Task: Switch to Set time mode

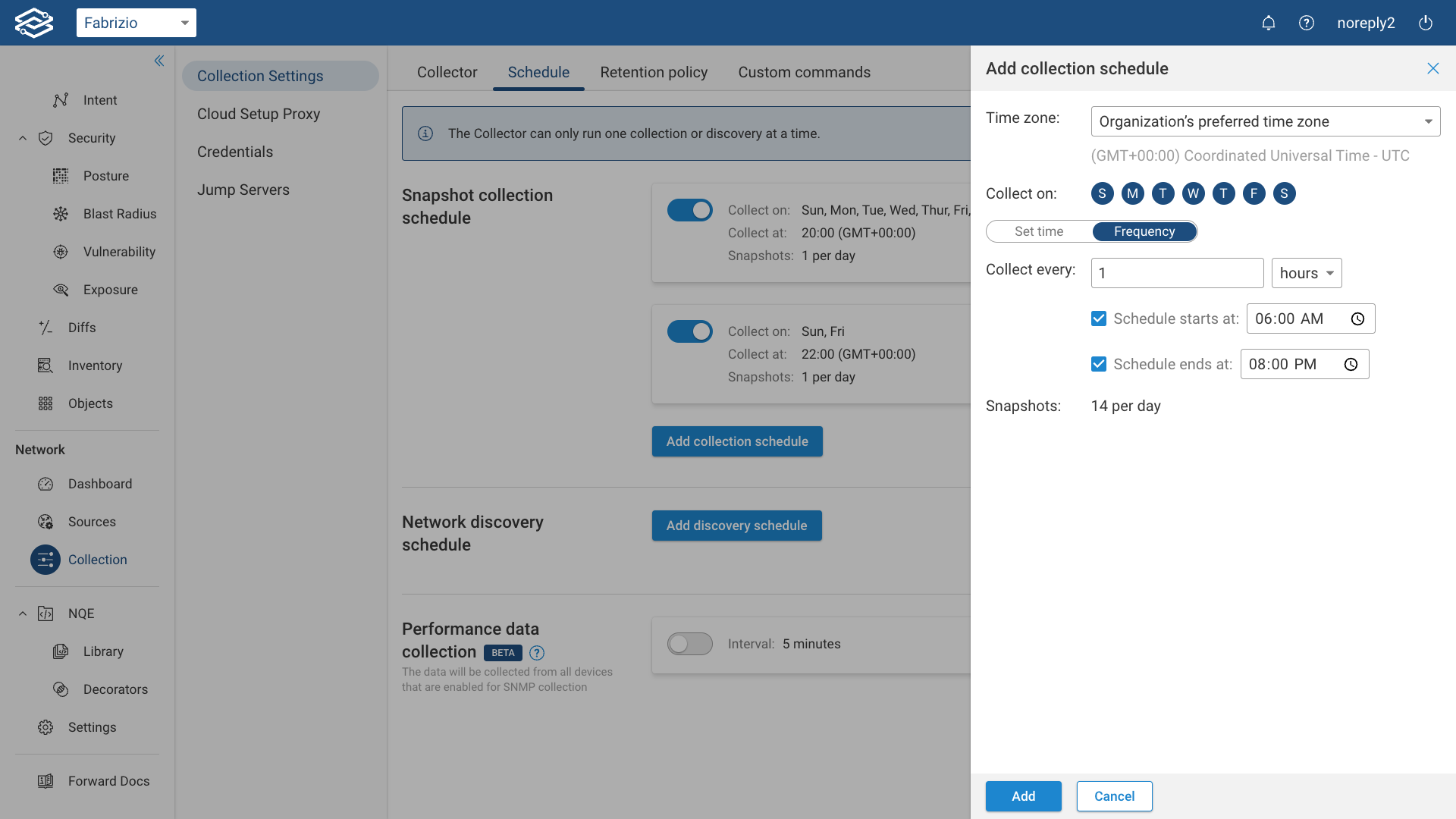Action: click(x=1039, y=231)
